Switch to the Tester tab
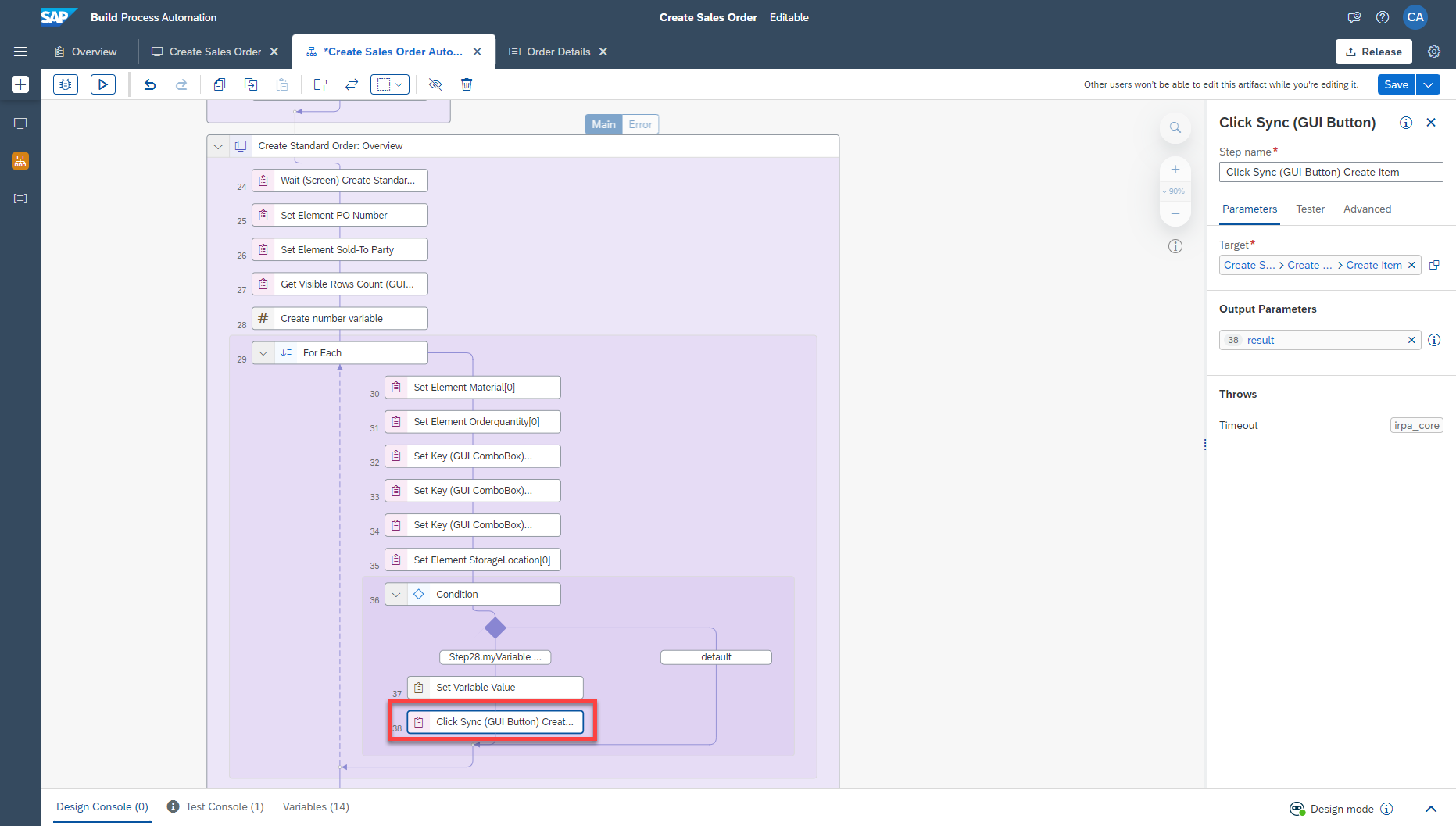 pyautogui.click(x=1310, y=209)
